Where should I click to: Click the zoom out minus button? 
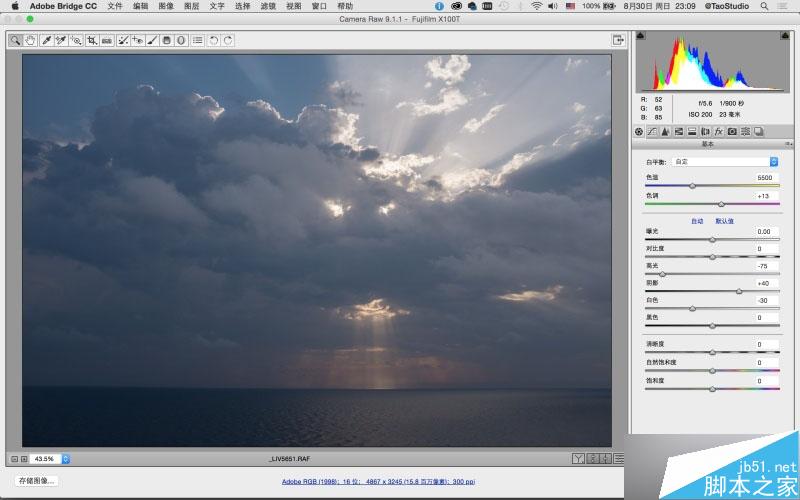click(14, 459)
